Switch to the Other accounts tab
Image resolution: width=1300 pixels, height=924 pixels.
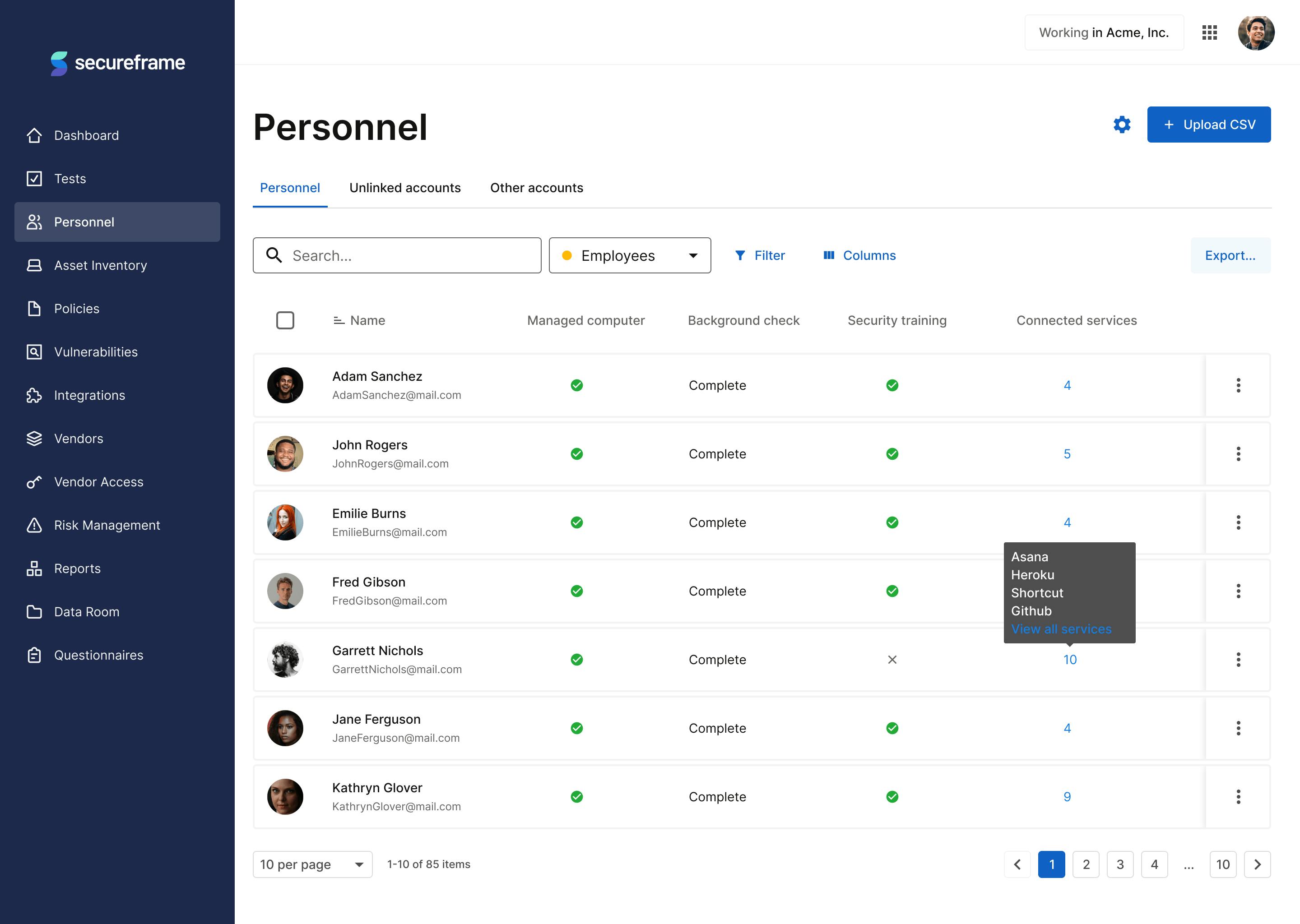point(536,188)
